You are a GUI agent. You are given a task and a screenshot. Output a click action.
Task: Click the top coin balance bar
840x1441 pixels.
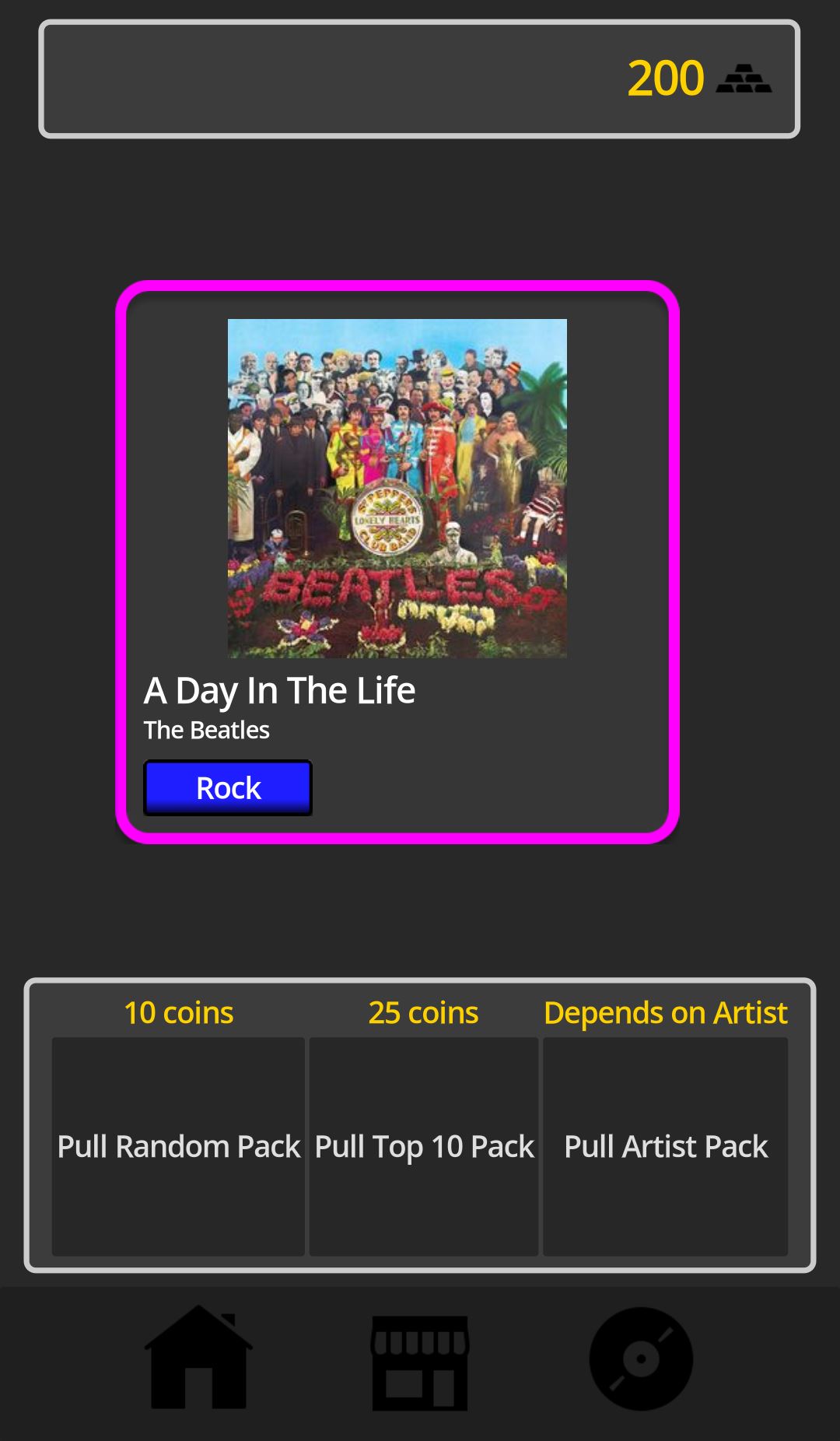tap(419, 79)
